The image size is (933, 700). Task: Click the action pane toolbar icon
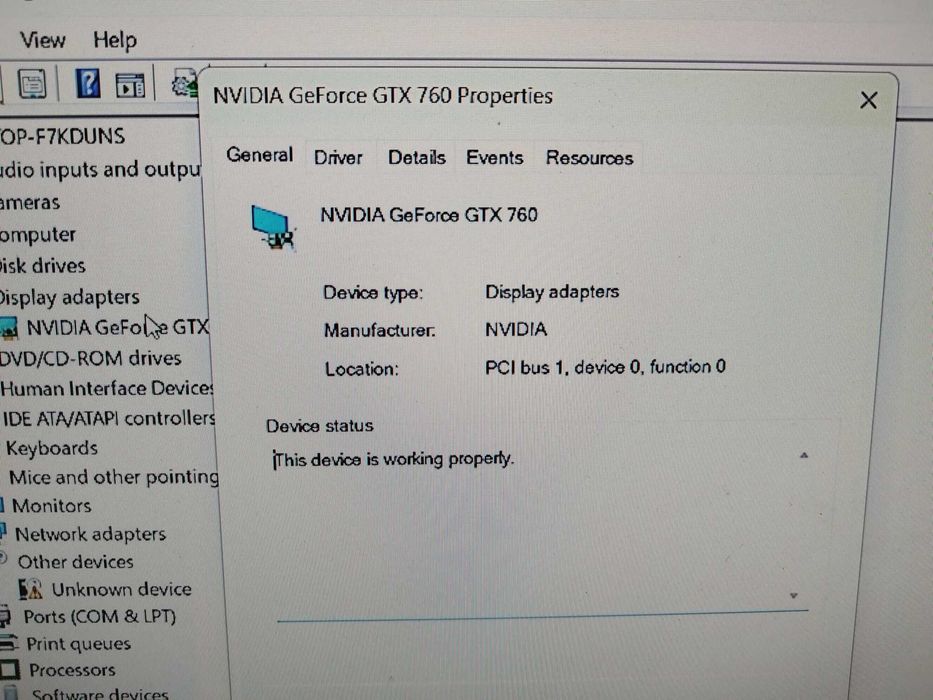coord(130,85)
